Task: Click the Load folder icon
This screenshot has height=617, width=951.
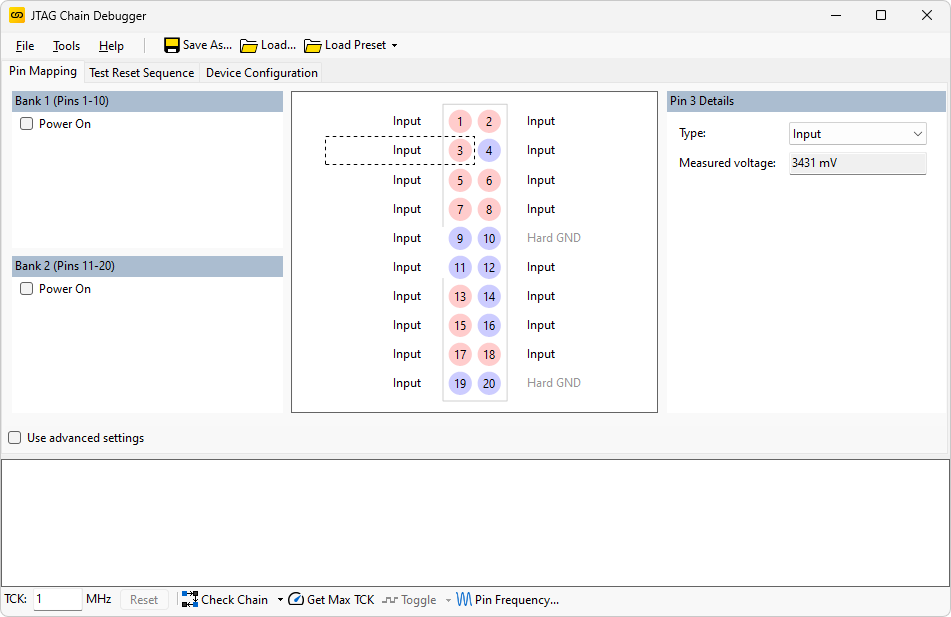Action: pyautogui.click(x=249, y=45)
